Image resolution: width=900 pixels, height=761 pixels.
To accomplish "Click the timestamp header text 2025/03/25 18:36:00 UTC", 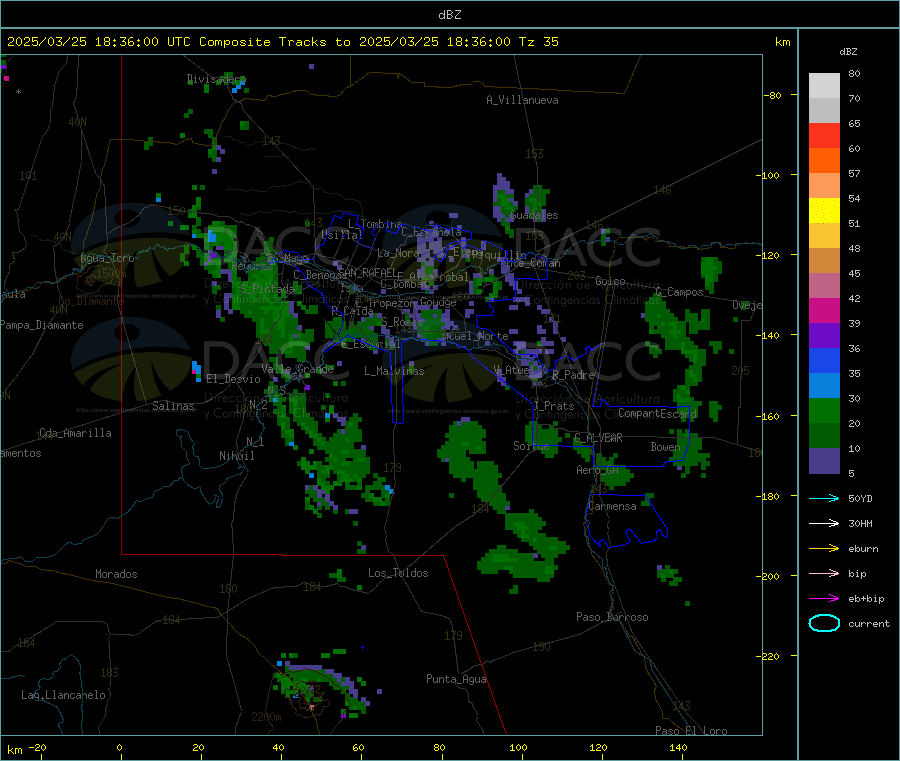I will coord(99,42).
